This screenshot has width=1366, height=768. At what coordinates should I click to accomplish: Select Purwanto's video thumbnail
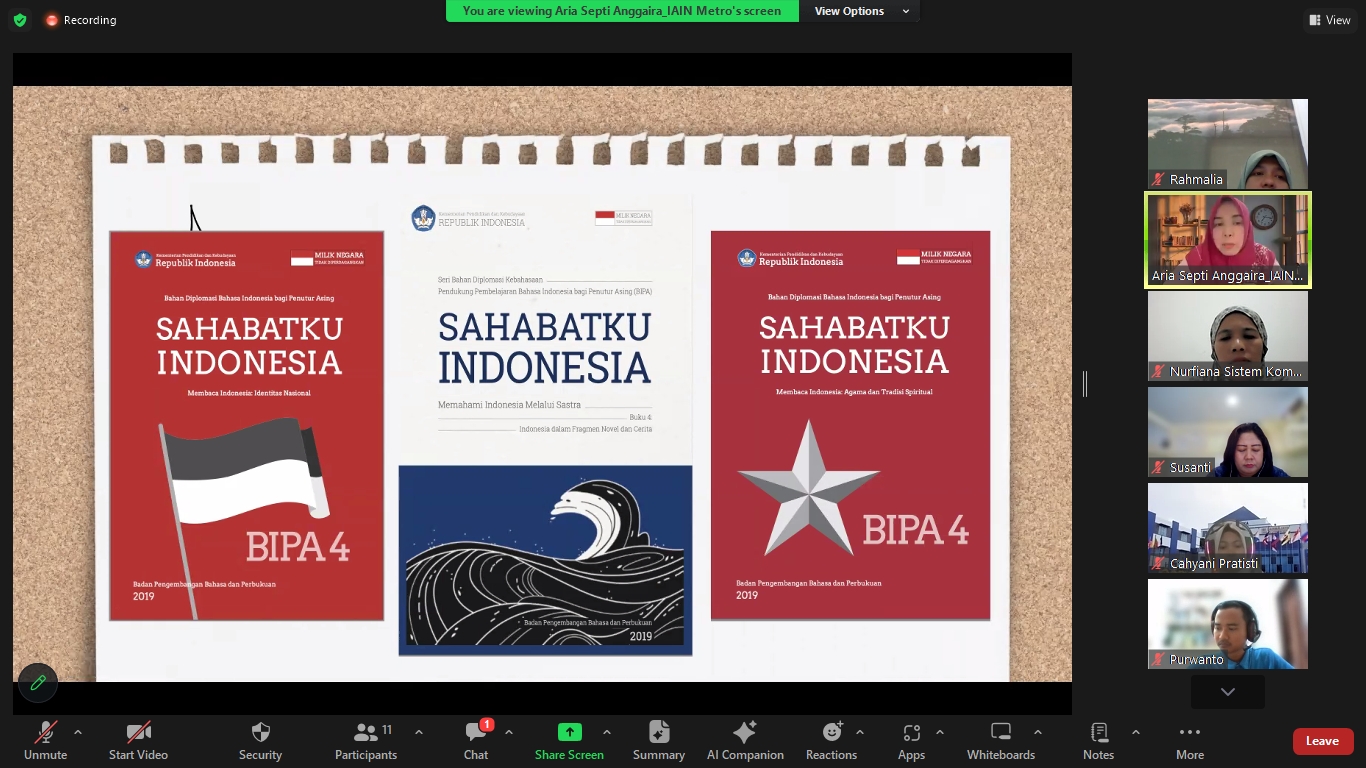tap(1227, 624)
